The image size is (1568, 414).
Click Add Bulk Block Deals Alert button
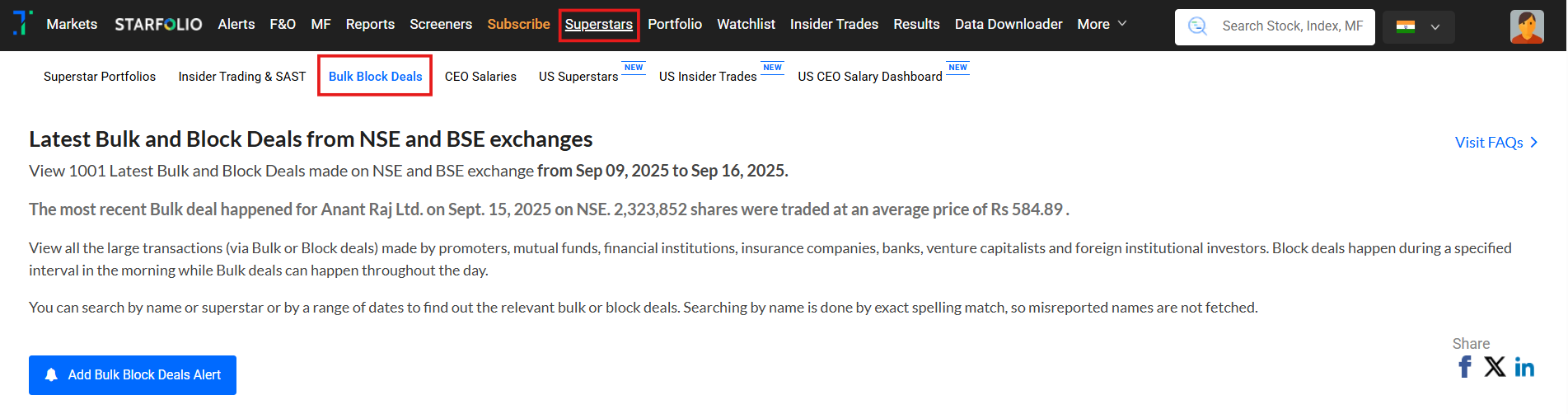[x=133, y=375]
